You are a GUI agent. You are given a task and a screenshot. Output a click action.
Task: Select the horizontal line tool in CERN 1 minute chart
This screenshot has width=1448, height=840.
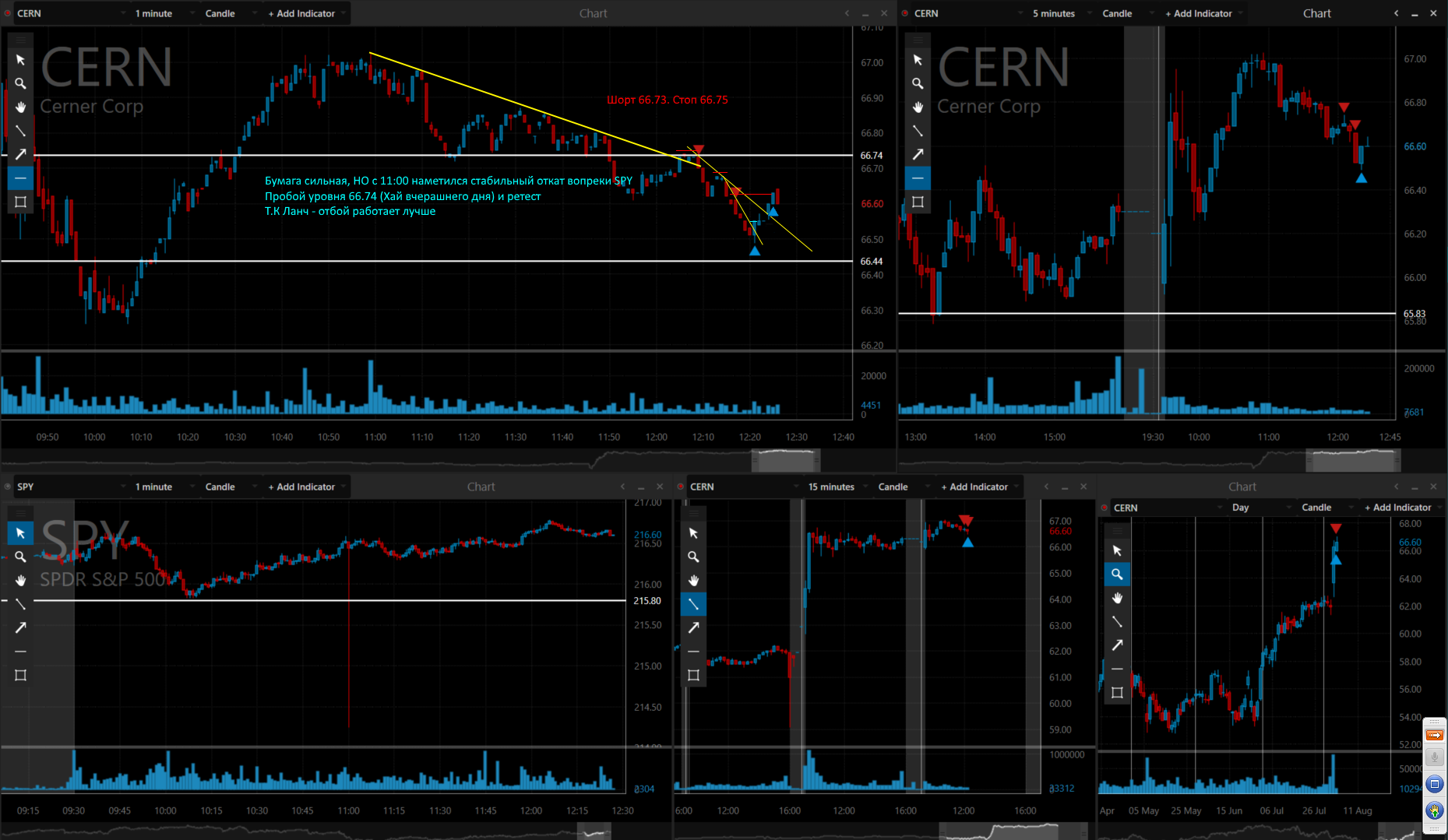[21, 178]
